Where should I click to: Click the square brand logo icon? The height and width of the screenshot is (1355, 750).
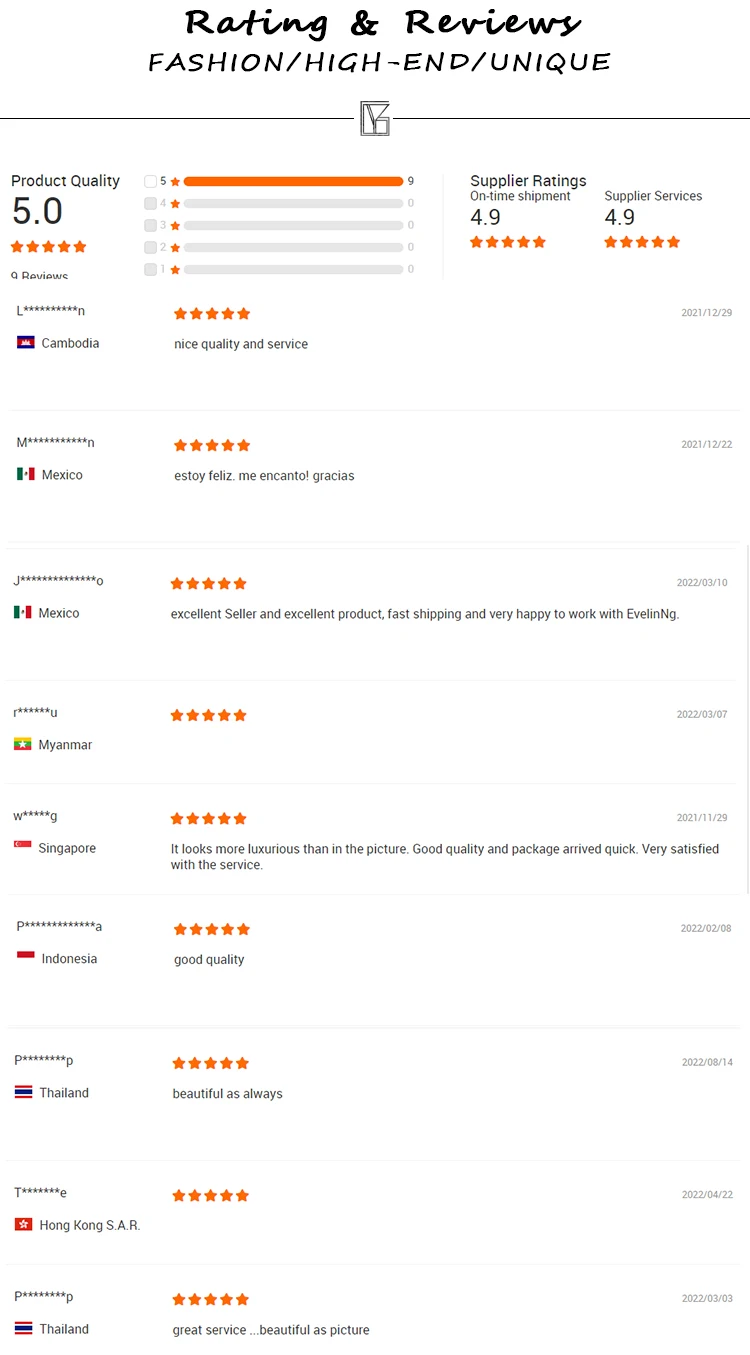point(375,118)
